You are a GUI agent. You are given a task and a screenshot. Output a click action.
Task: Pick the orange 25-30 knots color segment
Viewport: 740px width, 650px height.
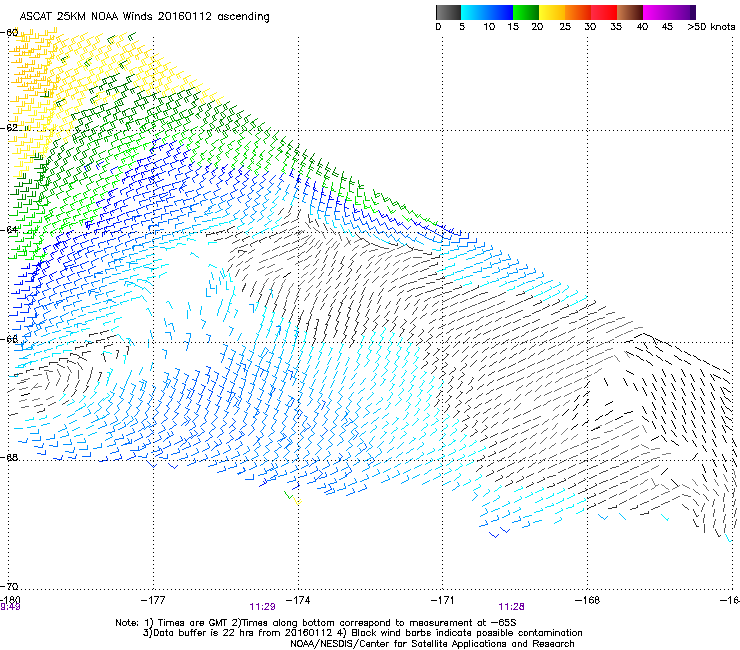coord(578,12)
